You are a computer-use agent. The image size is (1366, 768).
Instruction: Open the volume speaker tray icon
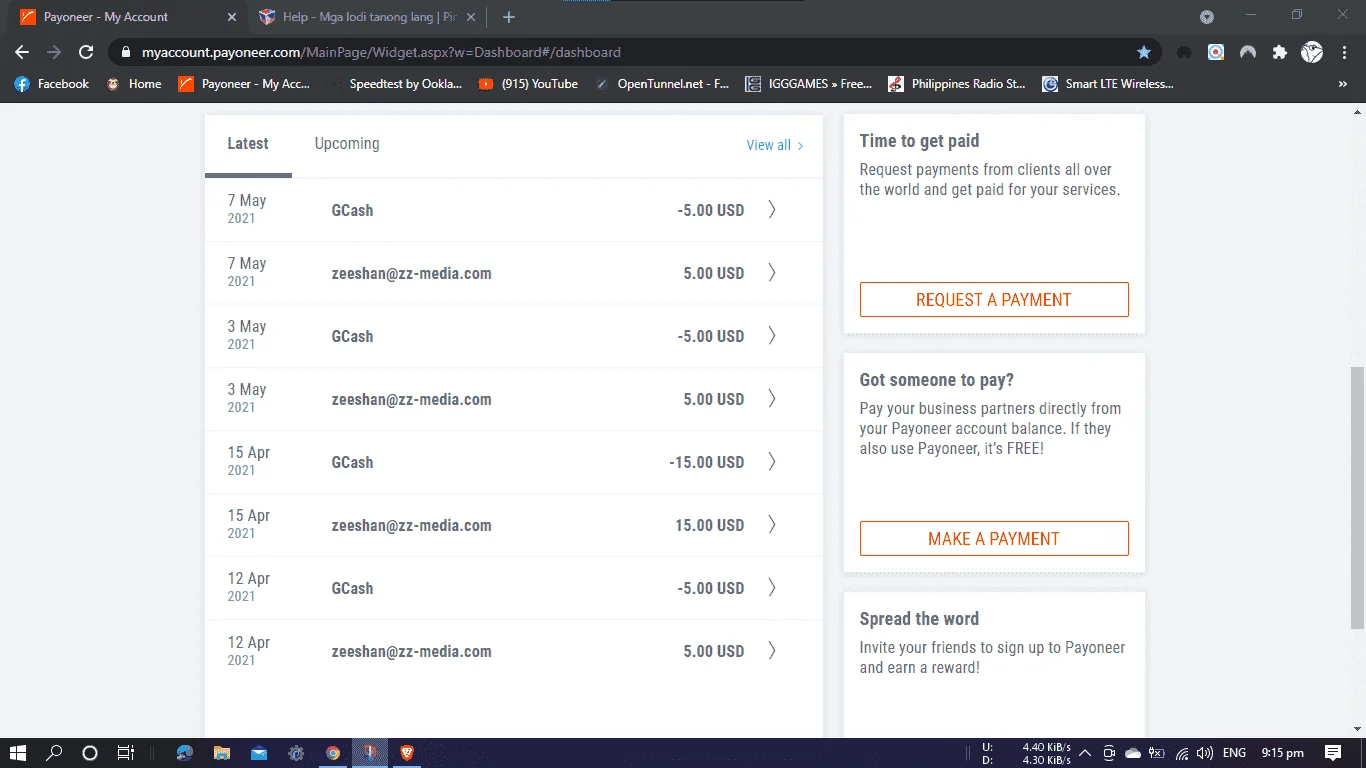click(1205, 753)
